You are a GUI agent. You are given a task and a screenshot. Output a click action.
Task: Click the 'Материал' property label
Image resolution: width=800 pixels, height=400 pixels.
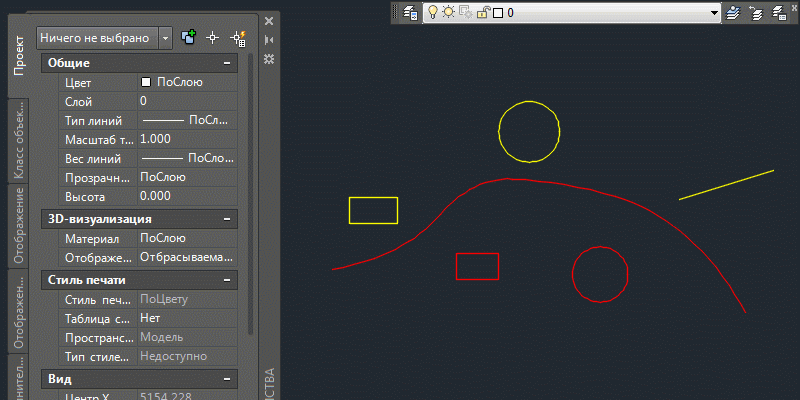(92, 239)
